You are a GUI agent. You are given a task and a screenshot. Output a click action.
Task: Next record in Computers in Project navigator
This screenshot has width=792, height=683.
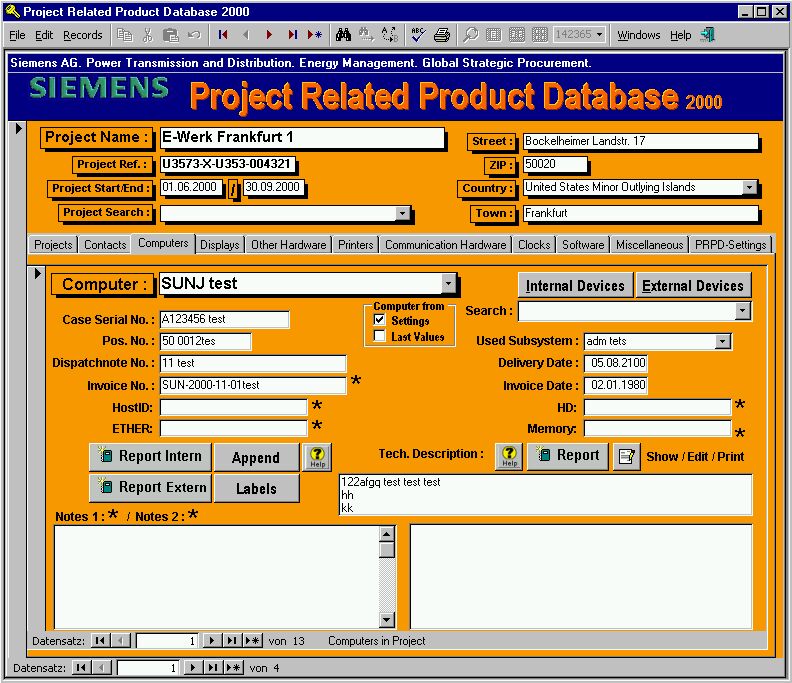(212, 641)
